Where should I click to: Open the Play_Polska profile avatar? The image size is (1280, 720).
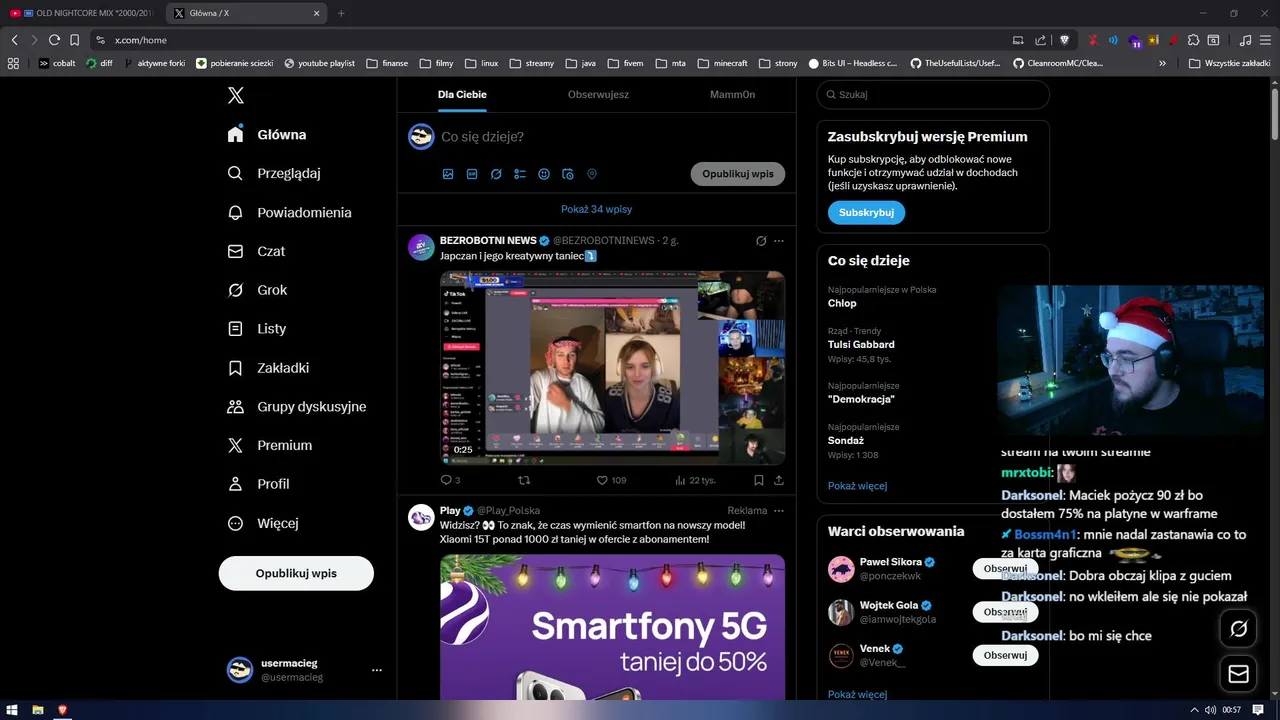[x=421, y=517]
